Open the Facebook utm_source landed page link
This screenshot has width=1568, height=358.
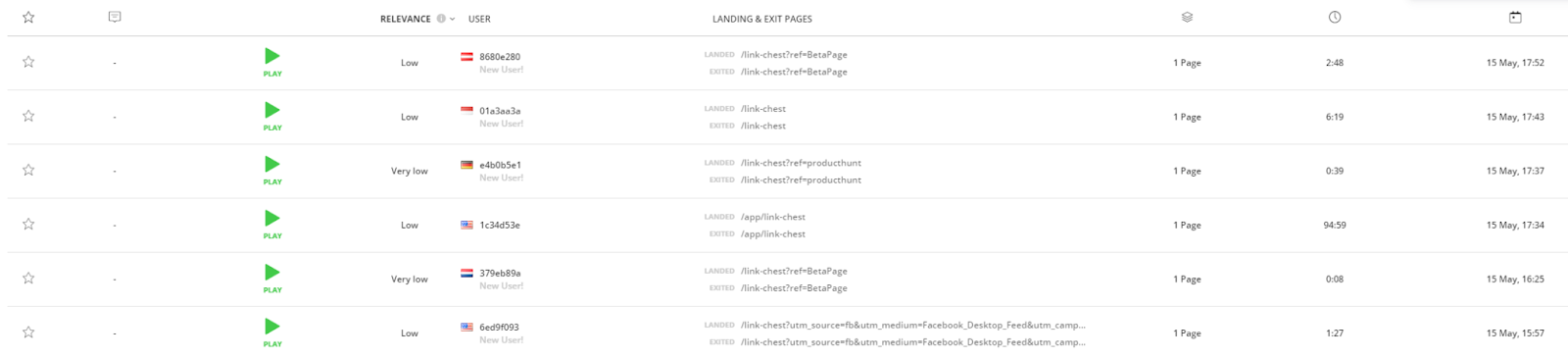(x=912, y=325)
